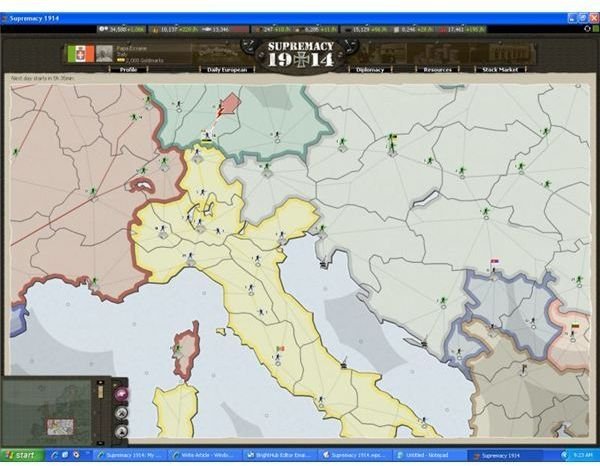The width and height of the screenshot is (600, 466).
Task: Open the Resources tab
Action: pyautogui.click(x=438, y=70)
